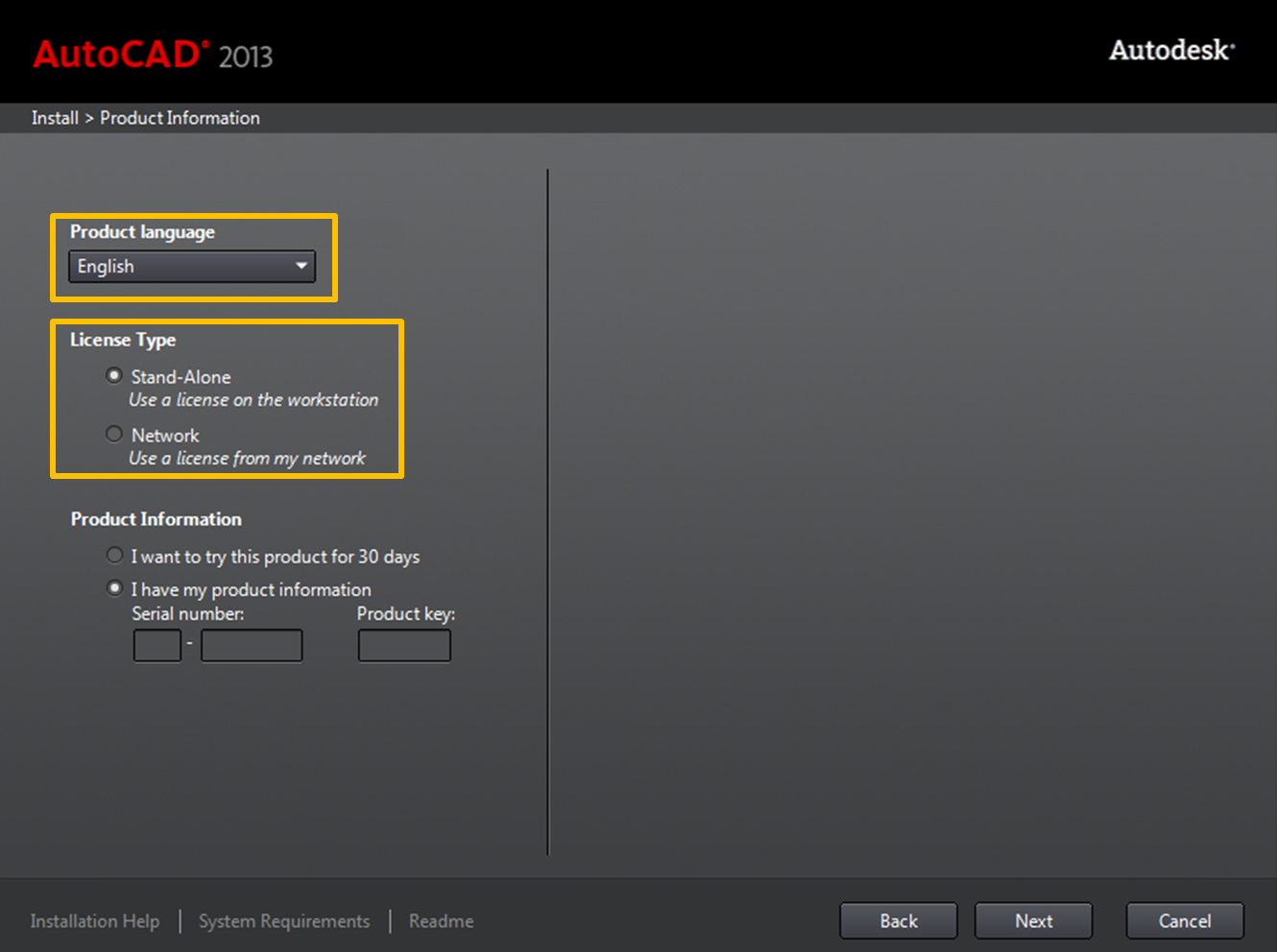The width and height of the screenshot is (1277, 952).
Task: Click 'Use a license from my network' text
Action: coord(247,459)
